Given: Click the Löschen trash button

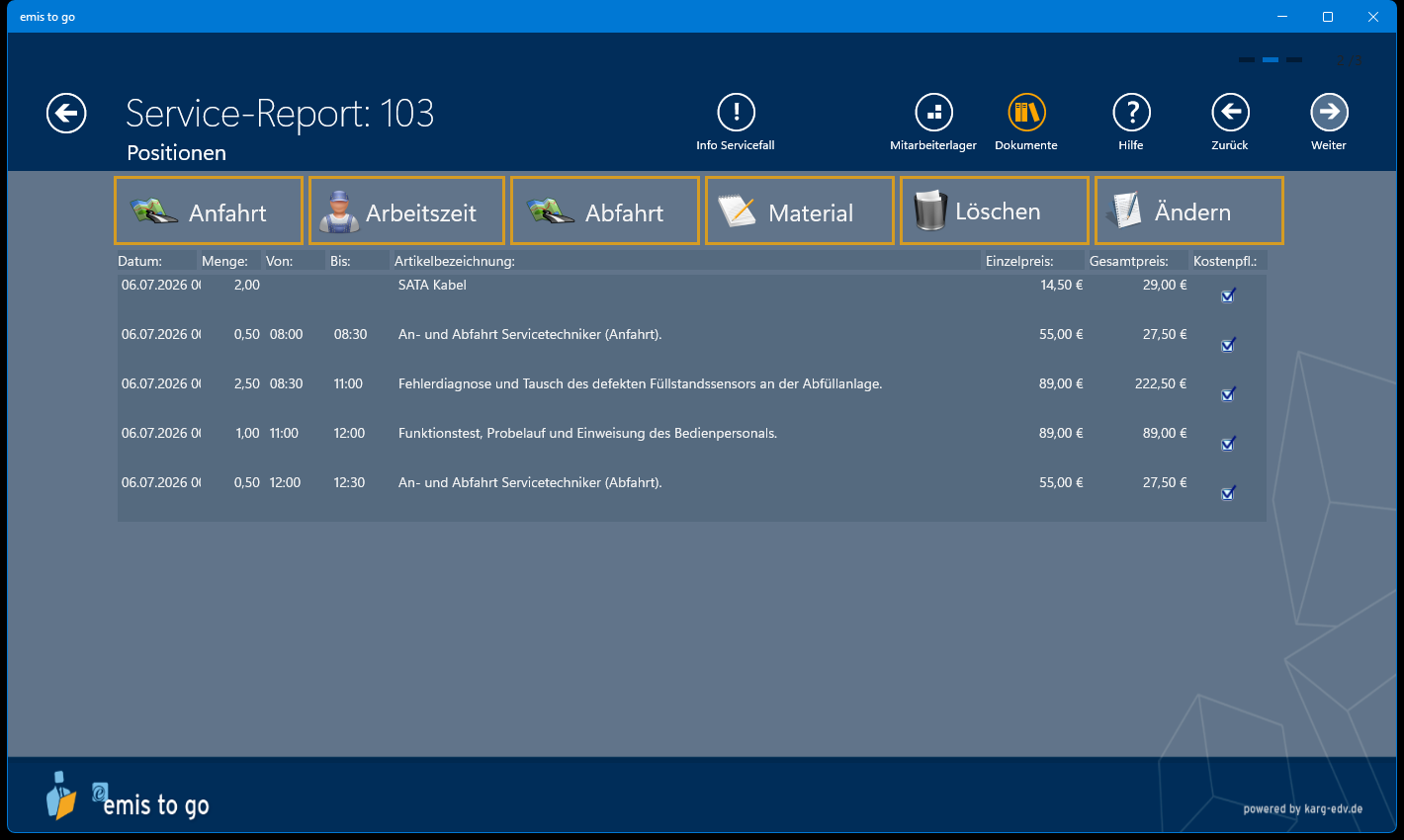Looking at the screenshot, I should pyautogui.click(x=995, y=210).
